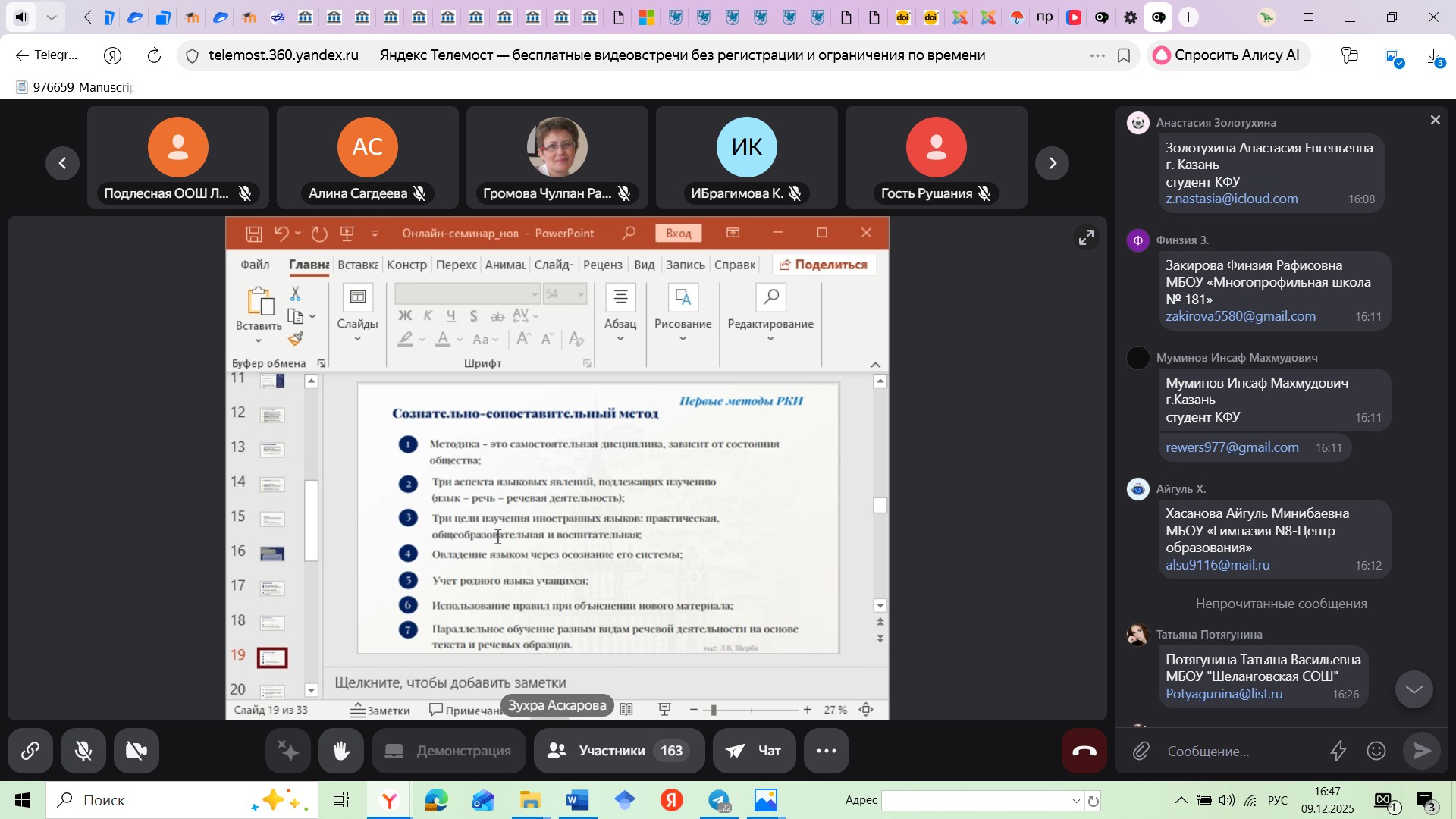
Task: Click Спросить Алису AI button
Action: [1228, 55]
